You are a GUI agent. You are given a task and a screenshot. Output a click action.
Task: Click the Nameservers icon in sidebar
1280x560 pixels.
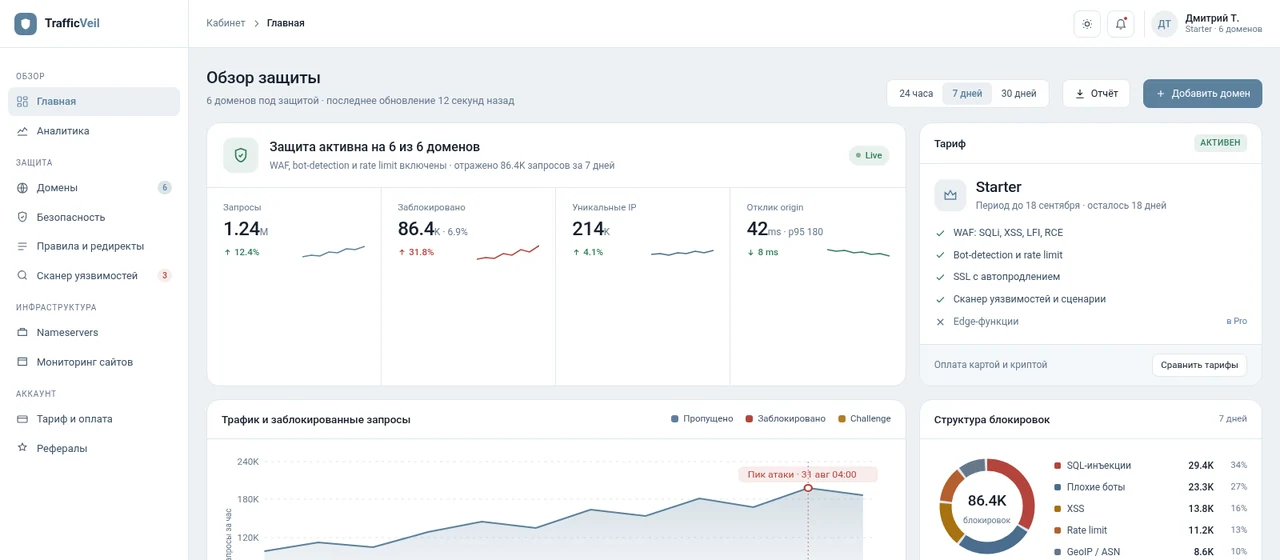coord(22,332)
